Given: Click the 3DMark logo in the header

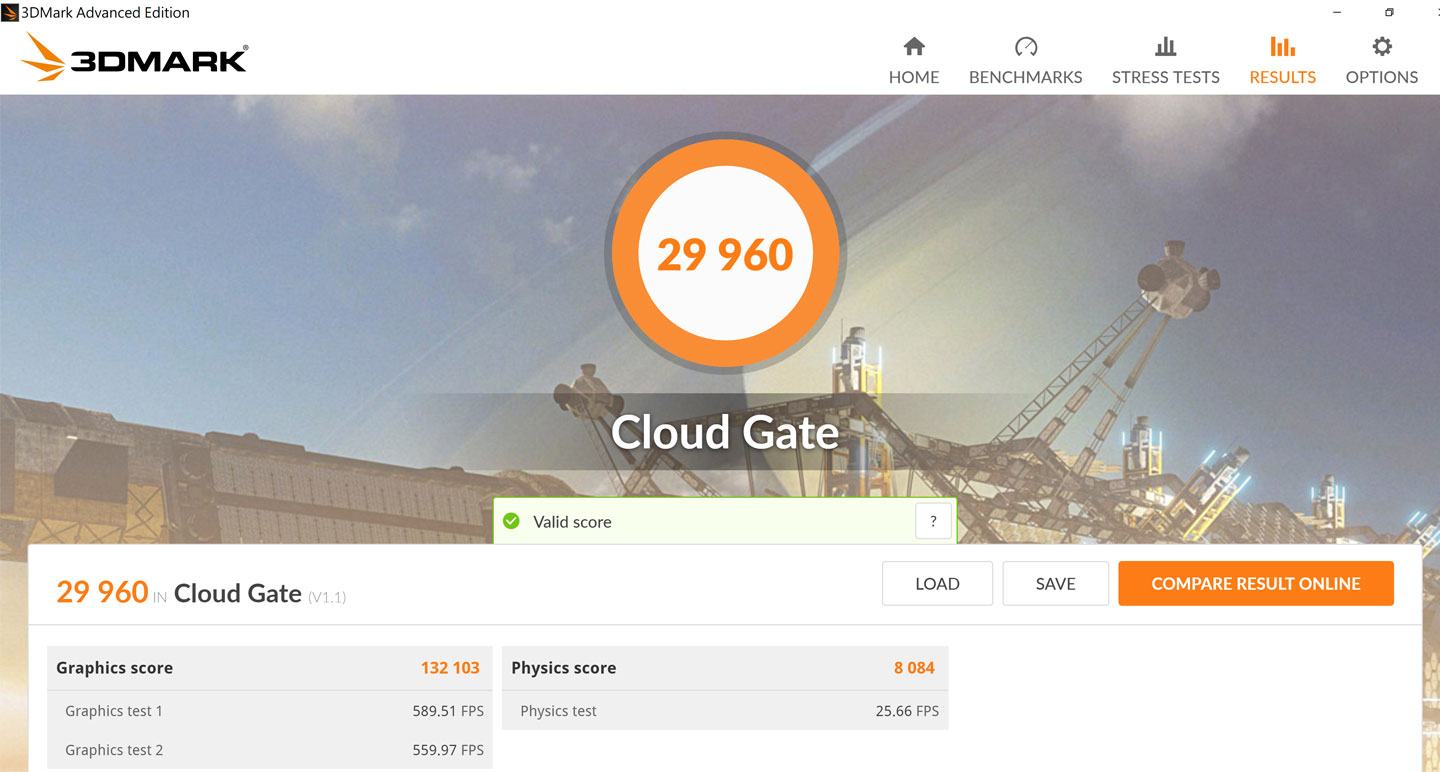Looking at the screenshot, I should pos(134,58).
